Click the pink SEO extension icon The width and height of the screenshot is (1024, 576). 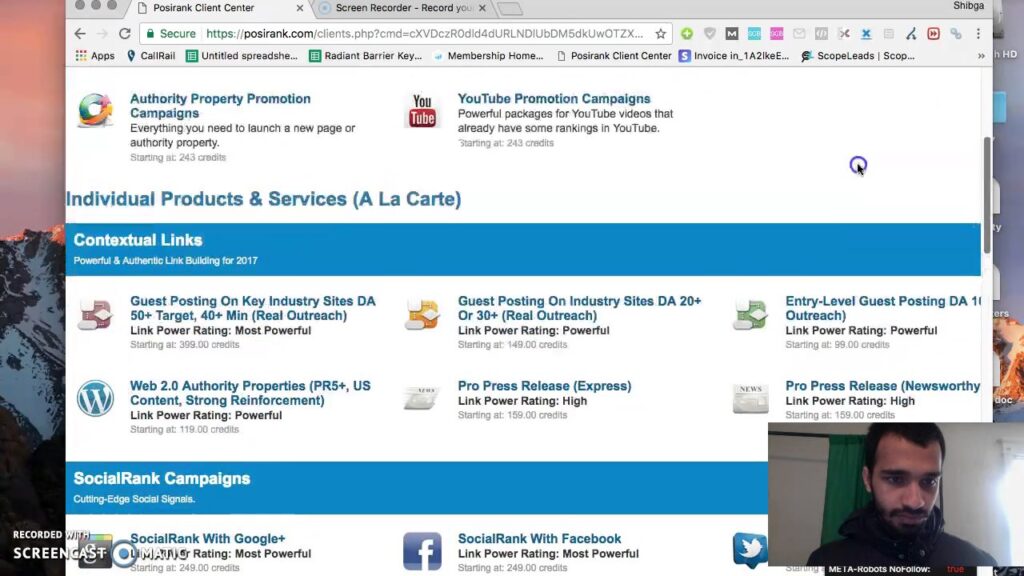pos(776,33)
